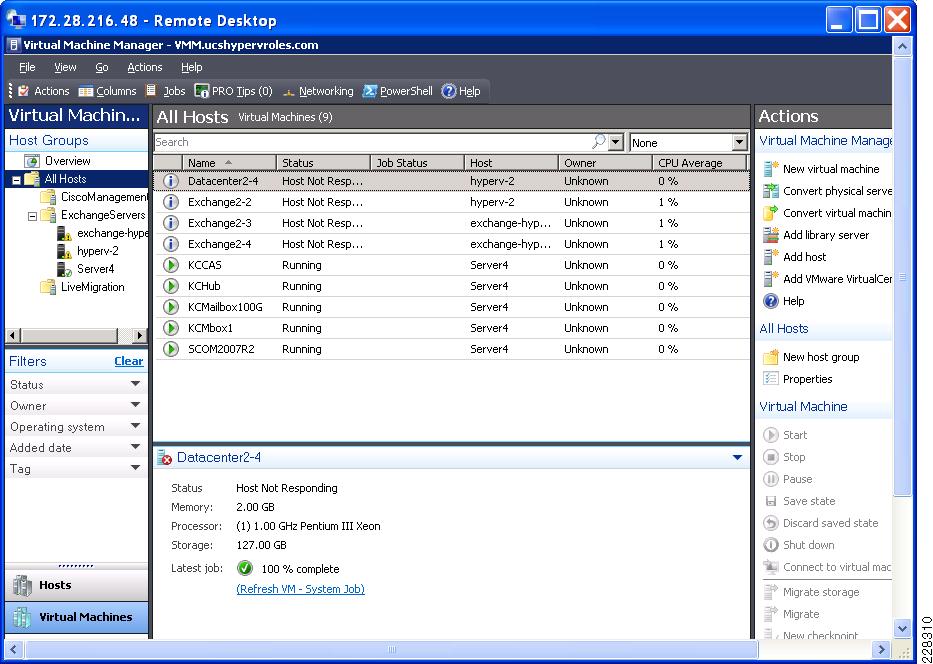This screenshot has width=933, height=664.
Task: Launch PowerShell from the toolbar
Action: click(x=397, y=91)
